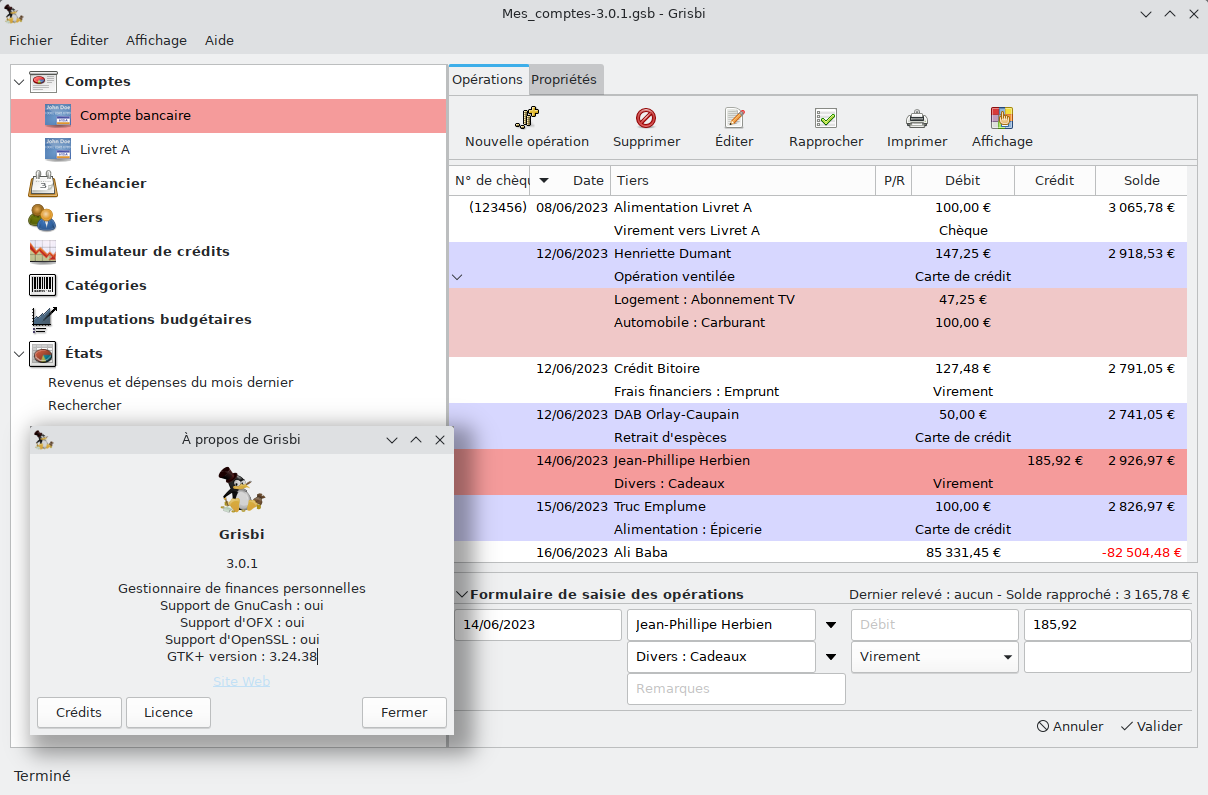Select the Ali Baba transaction row
The width and height of the screenshot is (1208, 795).
pos(818,552)
